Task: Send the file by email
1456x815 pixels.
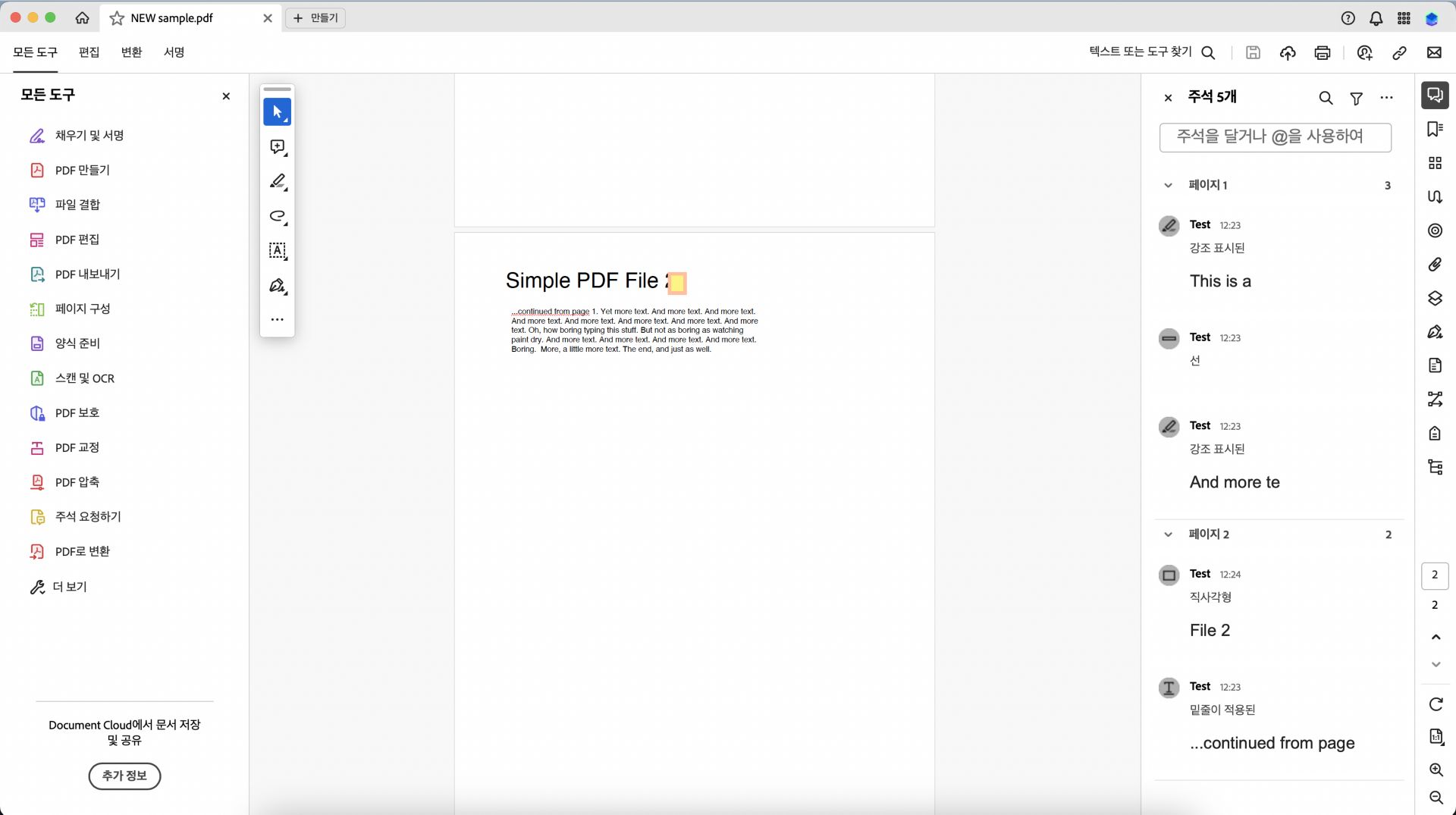Action: (1434, 52)
